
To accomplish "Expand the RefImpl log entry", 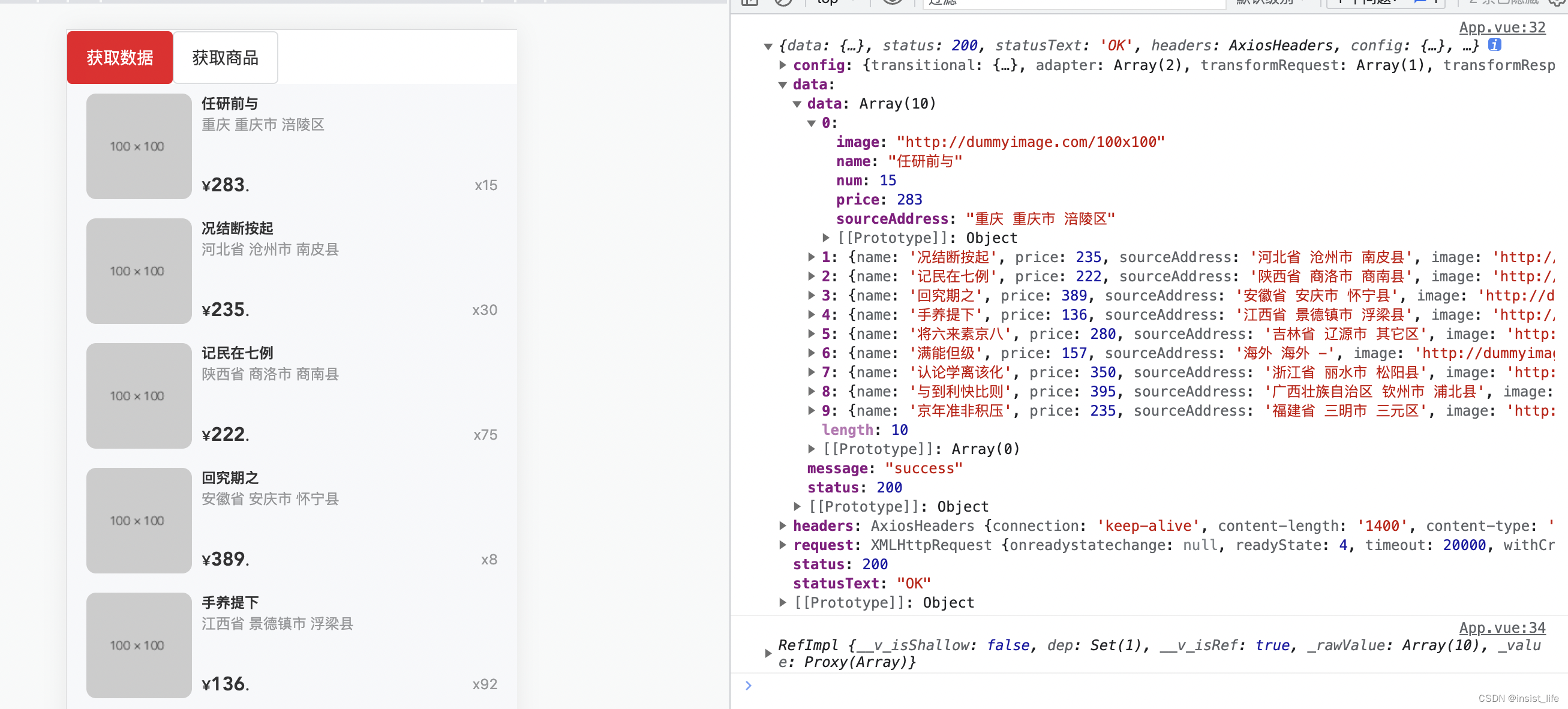I will click(768, 653).
